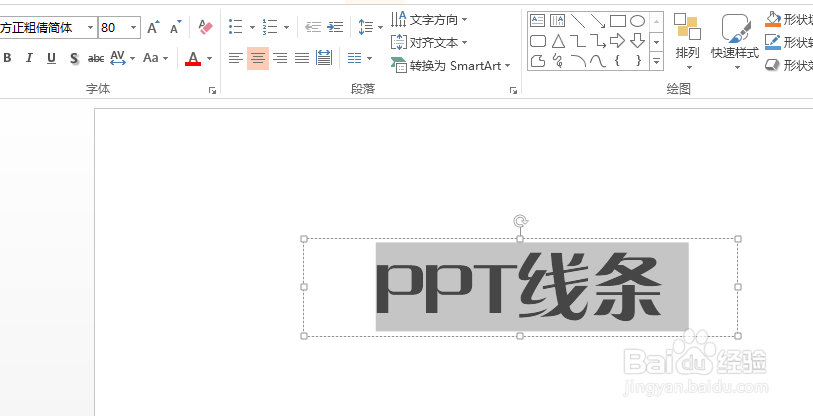Open 文字方向 text direction menu
This screenshot has height=416, width=813.
click(x=429, y=20)
